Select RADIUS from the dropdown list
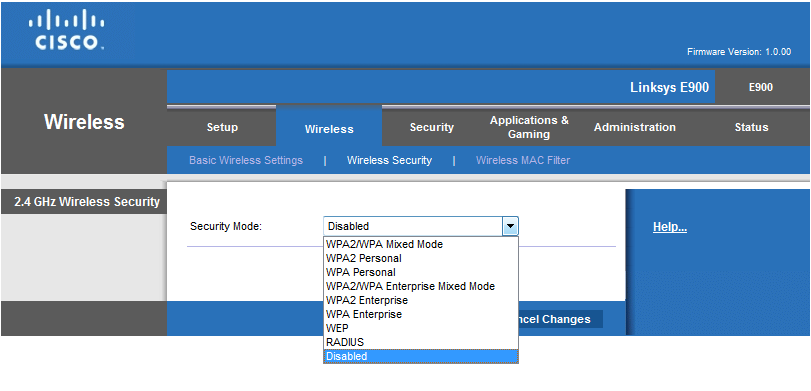The width and height of the screenshot is (811, 391). 420,342
